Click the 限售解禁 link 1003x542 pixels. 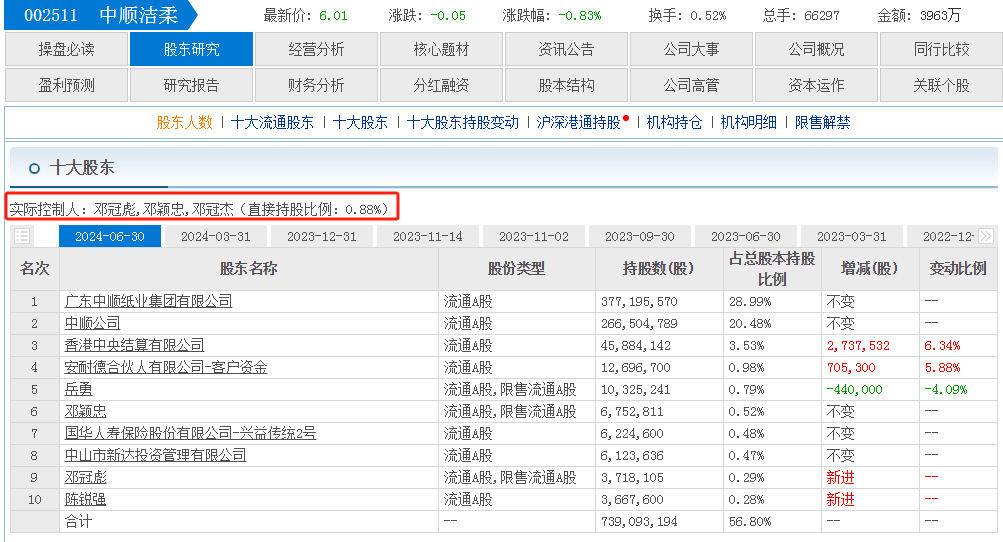[822, 122]
